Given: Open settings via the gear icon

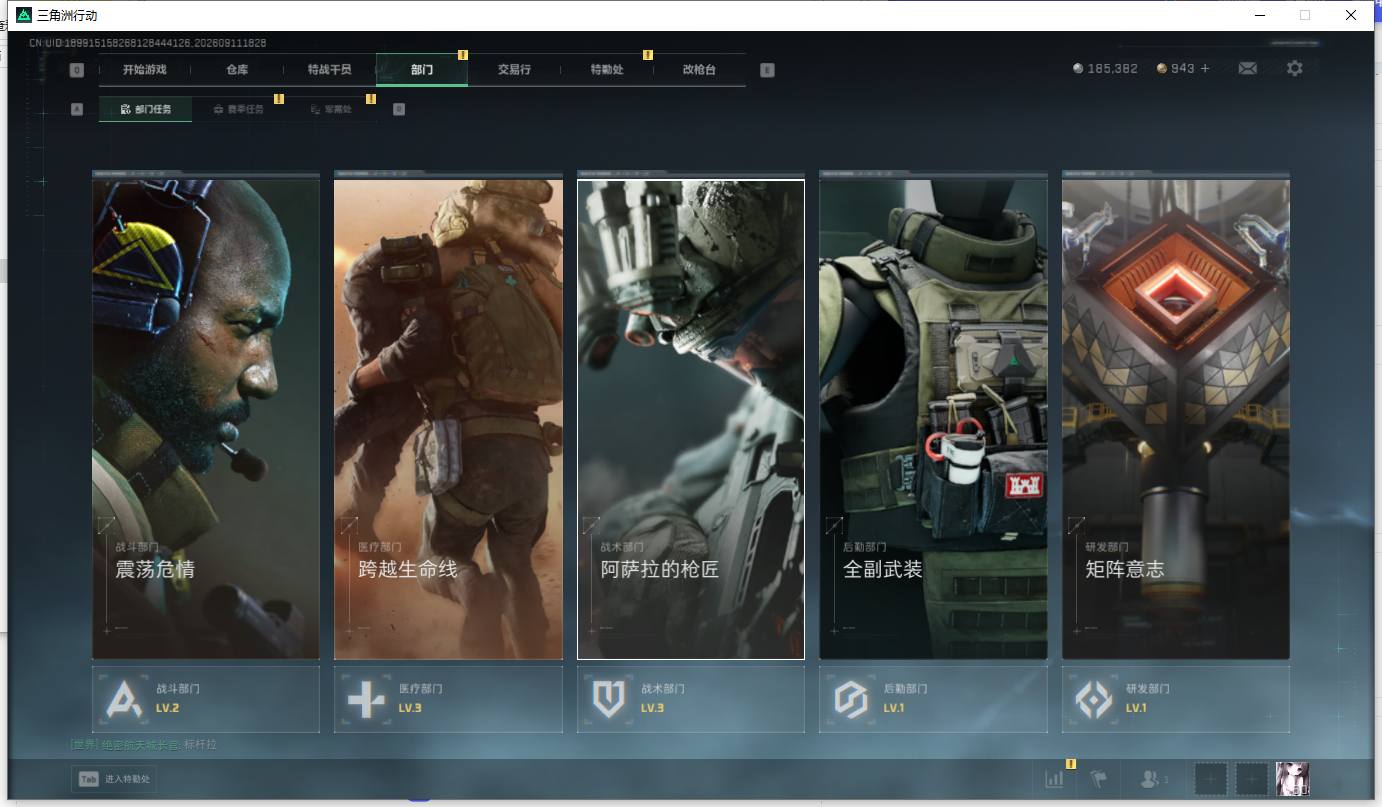Looking at the screenshot, I should click(1295, 68).
